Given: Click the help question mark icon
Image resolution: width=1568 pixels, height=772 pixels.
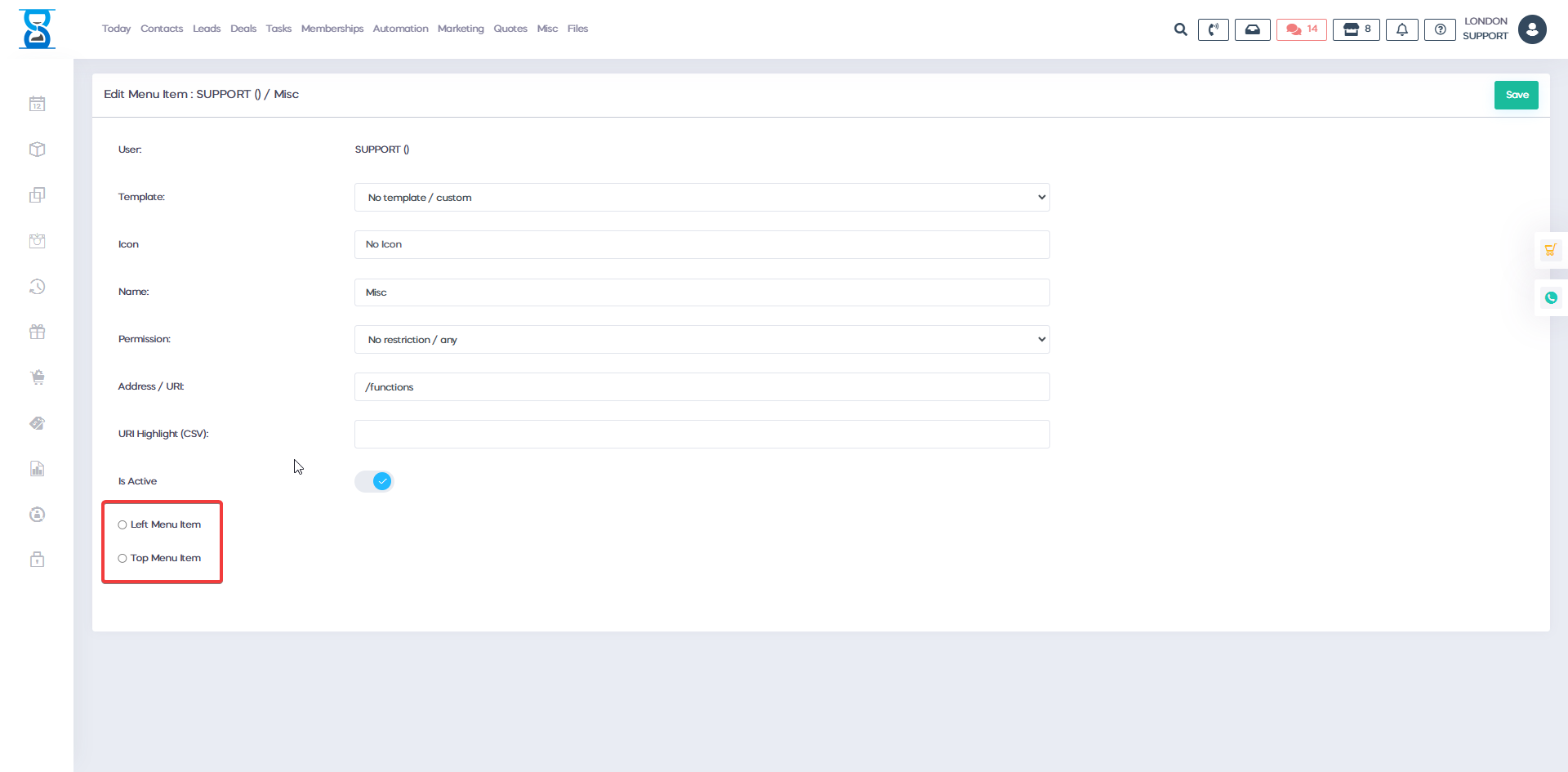Looking at the screenshot, I should pyautogui.click(x=1440, y=29).
